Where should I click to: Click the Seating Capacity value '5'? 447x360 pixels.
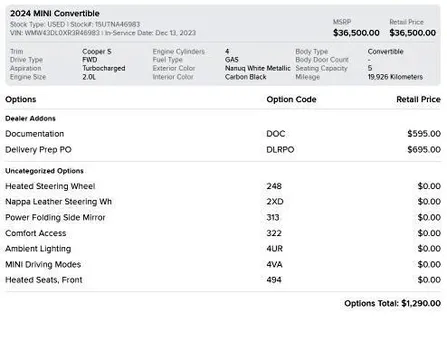tap(370, 68)
